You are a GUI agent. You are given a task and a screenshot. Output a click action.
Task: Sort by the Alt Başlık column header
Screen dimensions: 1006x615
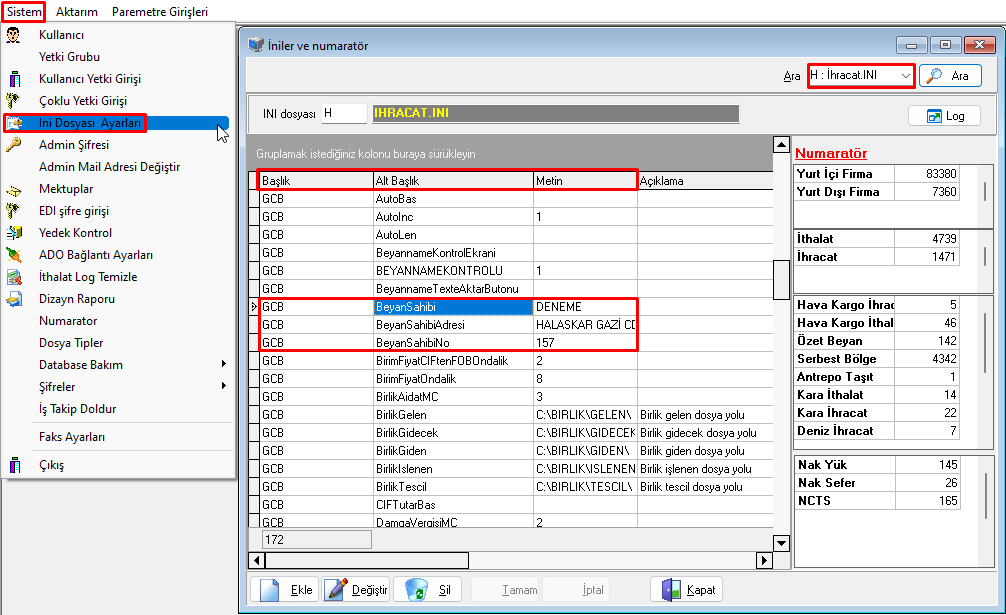(453, 181)
